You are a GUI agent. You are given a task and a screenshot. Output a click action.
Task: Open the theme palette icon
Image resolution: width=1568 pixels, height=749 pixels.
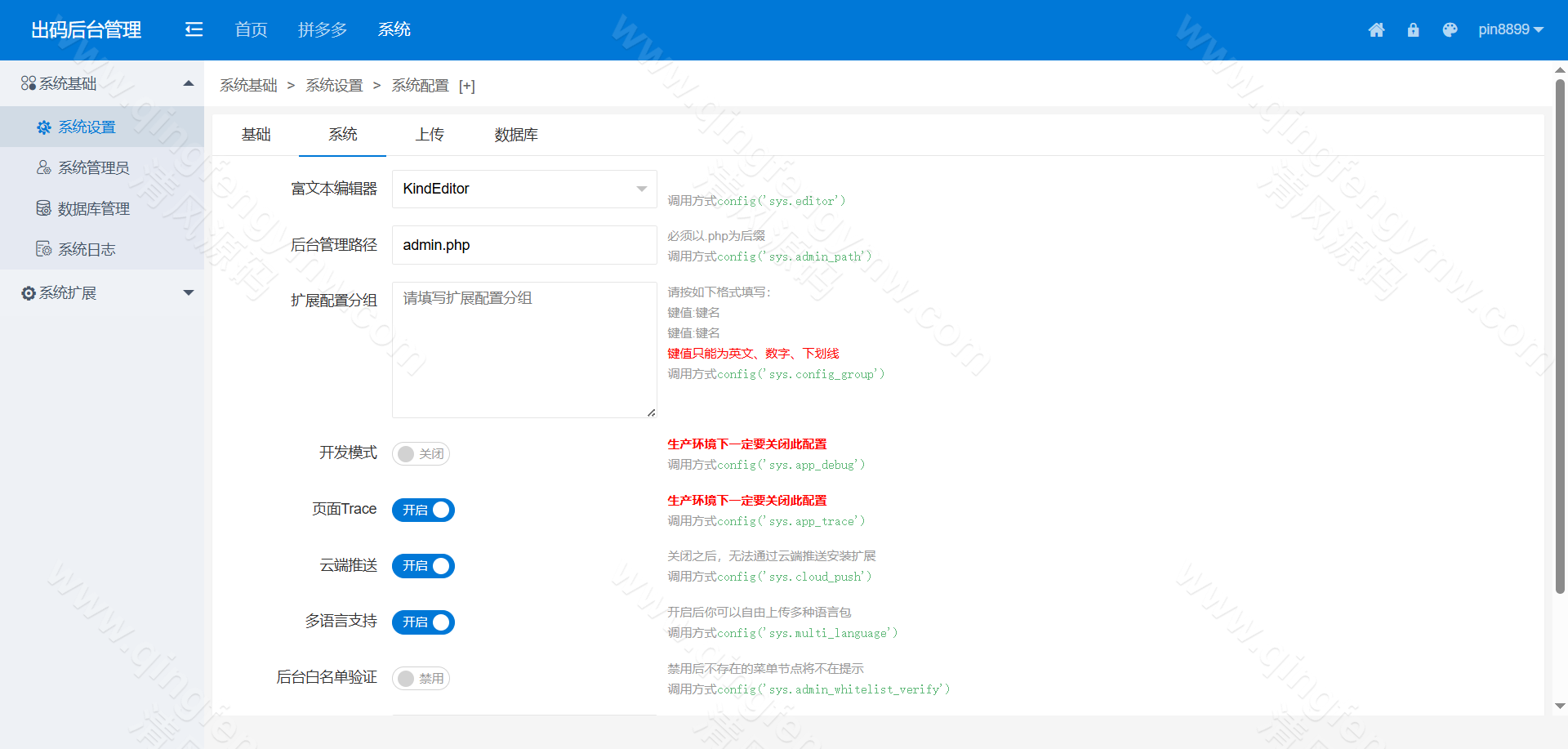click(x=1450, y=29)
